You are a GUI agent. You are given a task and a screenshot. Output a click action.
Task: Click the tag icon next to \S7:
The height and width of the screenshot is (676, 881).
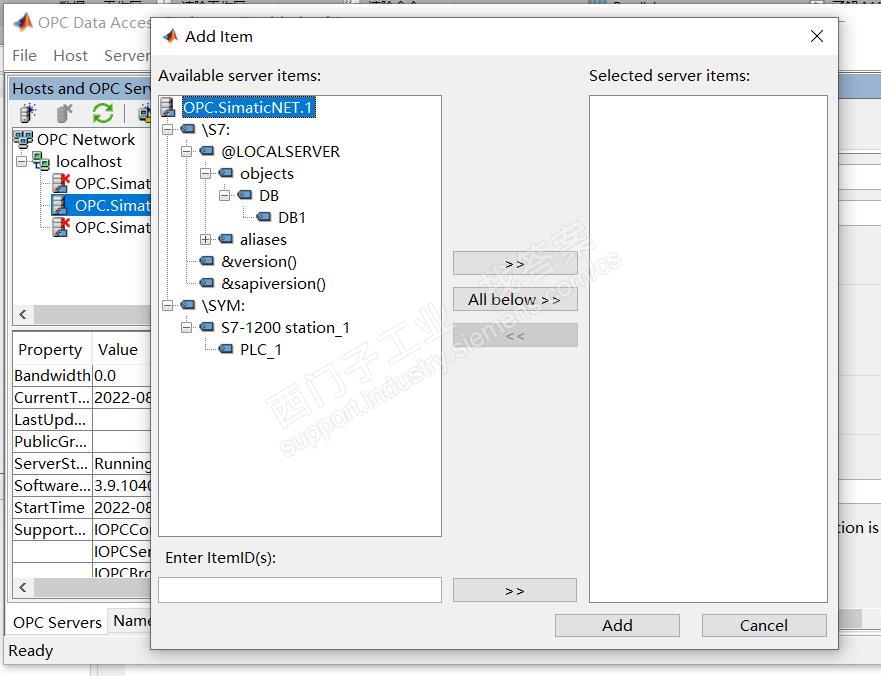(x=188, y=129)
